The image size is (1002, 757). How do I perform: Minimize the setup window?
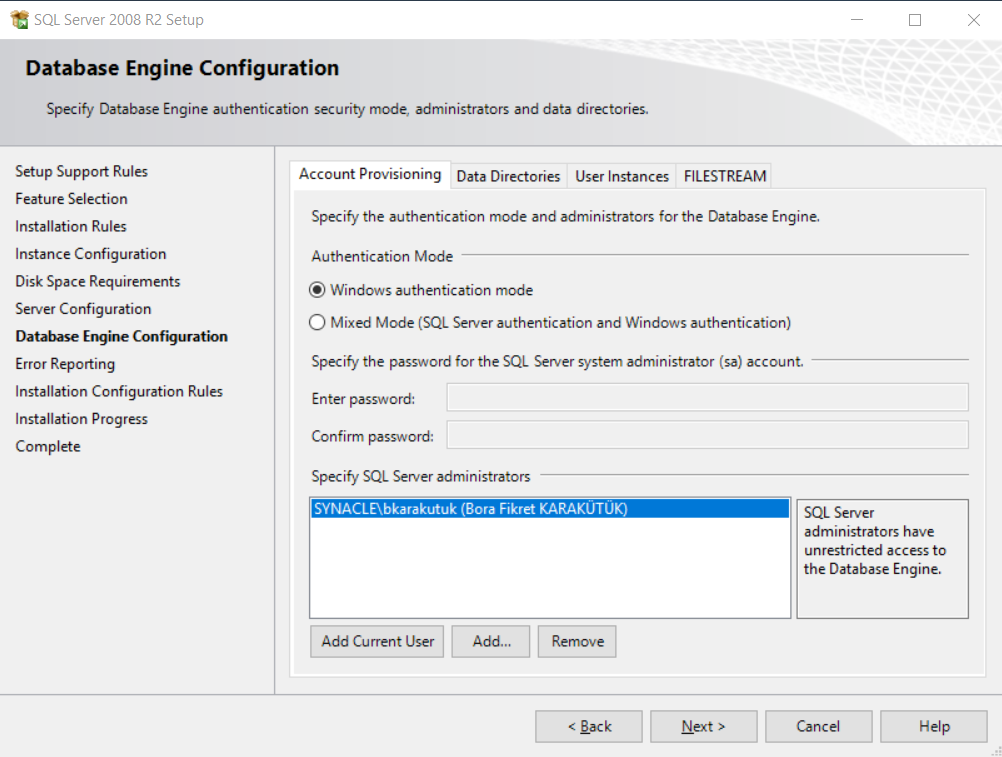tap(857, 20)
